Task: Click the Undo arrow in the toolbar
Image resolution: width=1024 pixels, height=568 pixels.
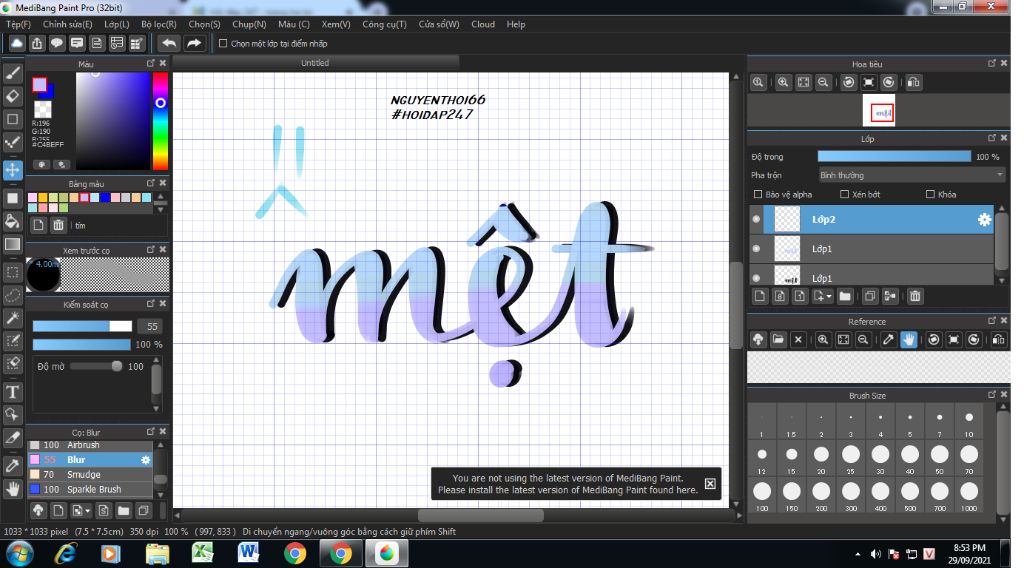Action: pyautogui.click(x=169, y=43)
